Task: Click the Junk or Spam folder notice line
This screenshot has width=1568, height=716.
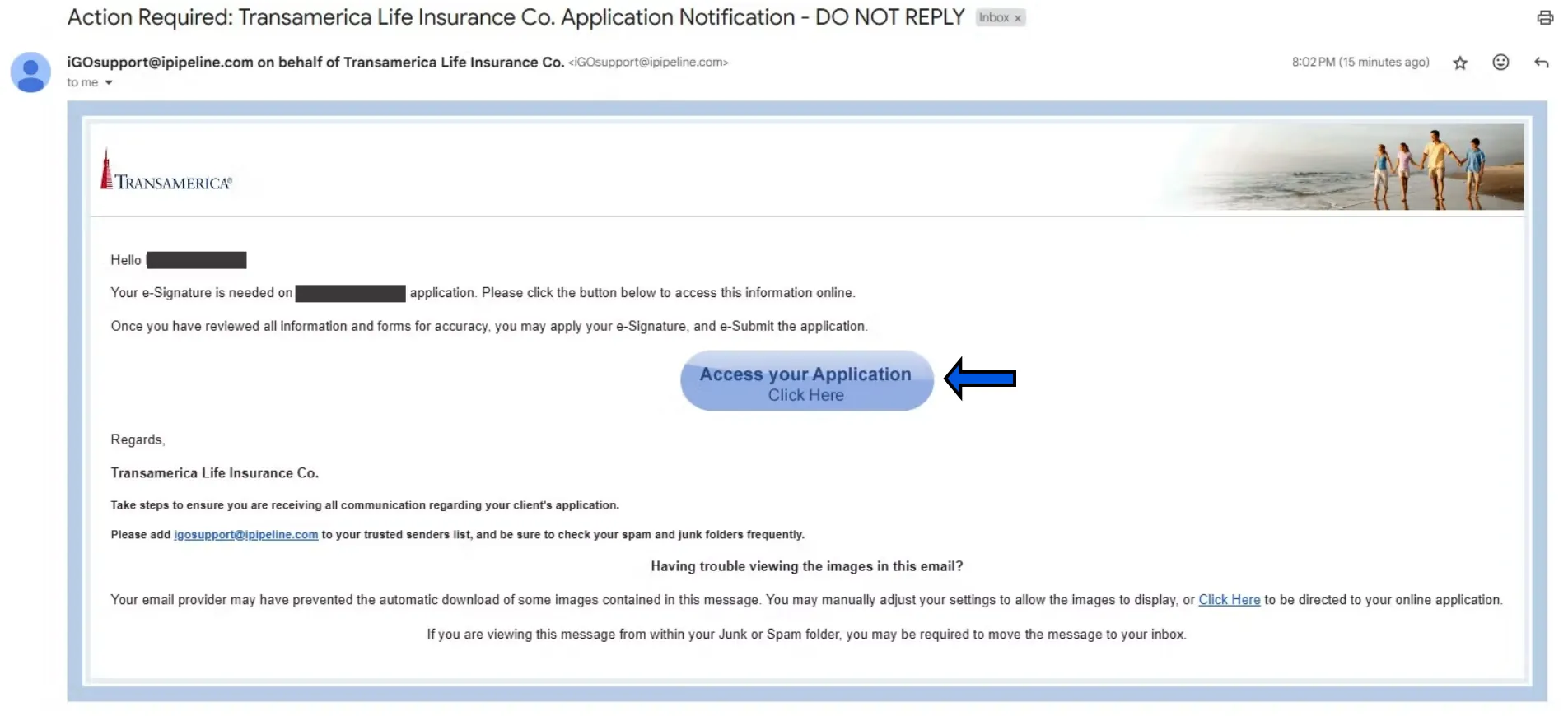Action: [806, 635]
